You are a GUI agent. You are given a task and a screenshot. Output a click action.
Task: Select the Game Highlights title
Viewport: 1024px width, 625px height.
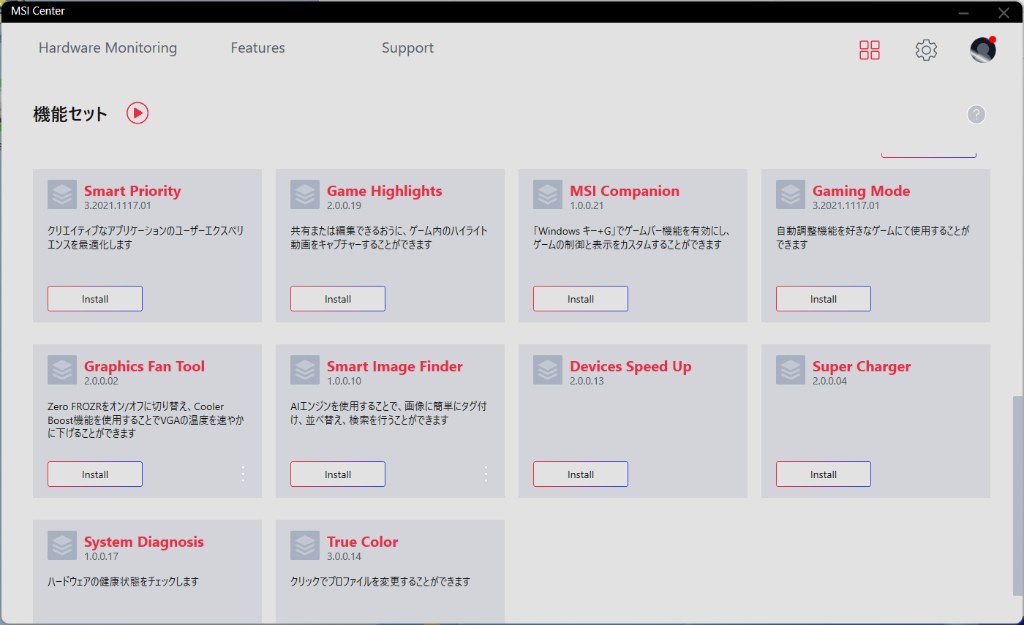(x=384, y=191)
